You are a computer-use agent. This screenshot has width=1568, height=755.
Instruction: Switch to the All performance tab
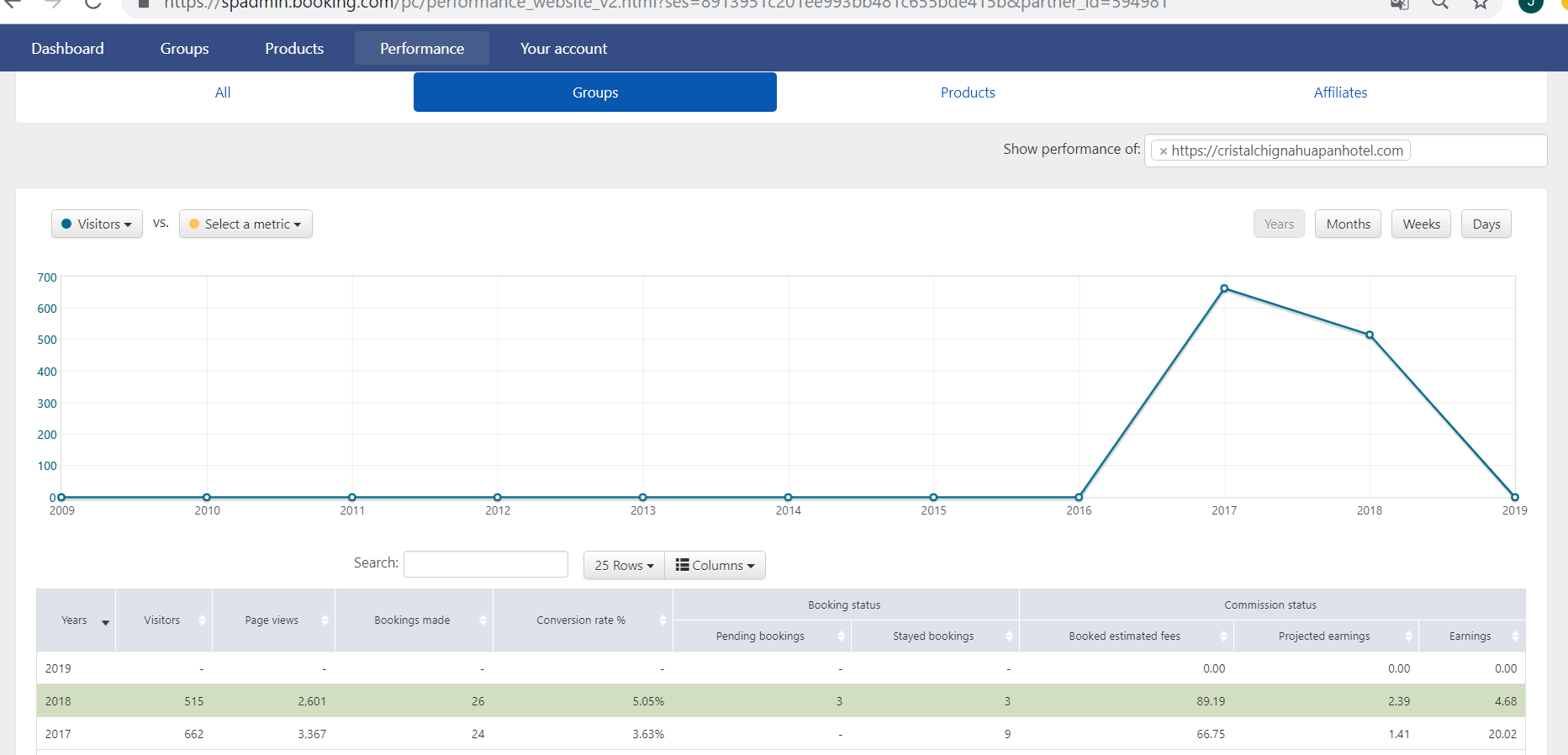pos(223,92)
